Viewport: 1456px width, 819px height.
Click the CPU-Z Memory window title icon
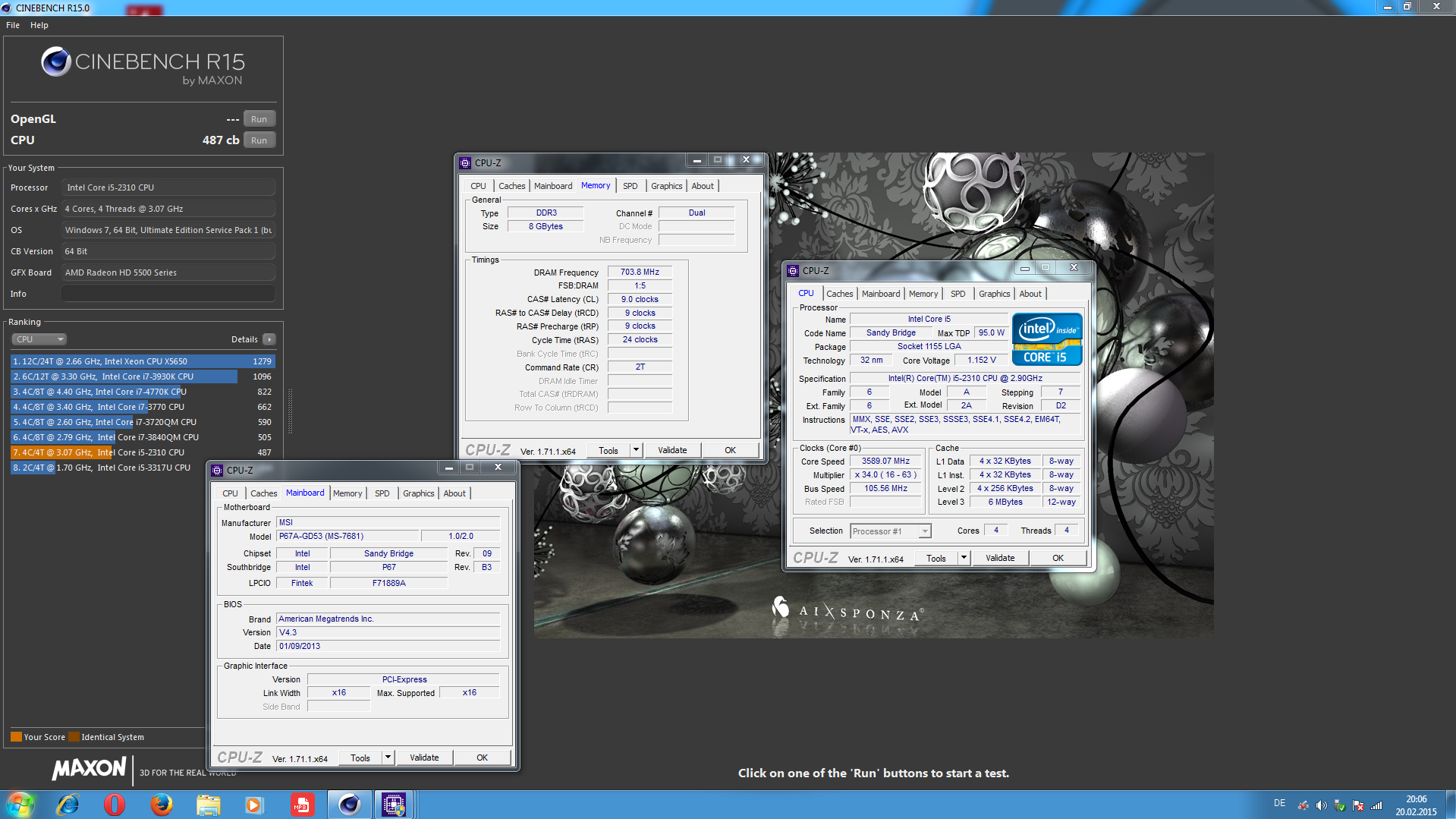point(465,163)
